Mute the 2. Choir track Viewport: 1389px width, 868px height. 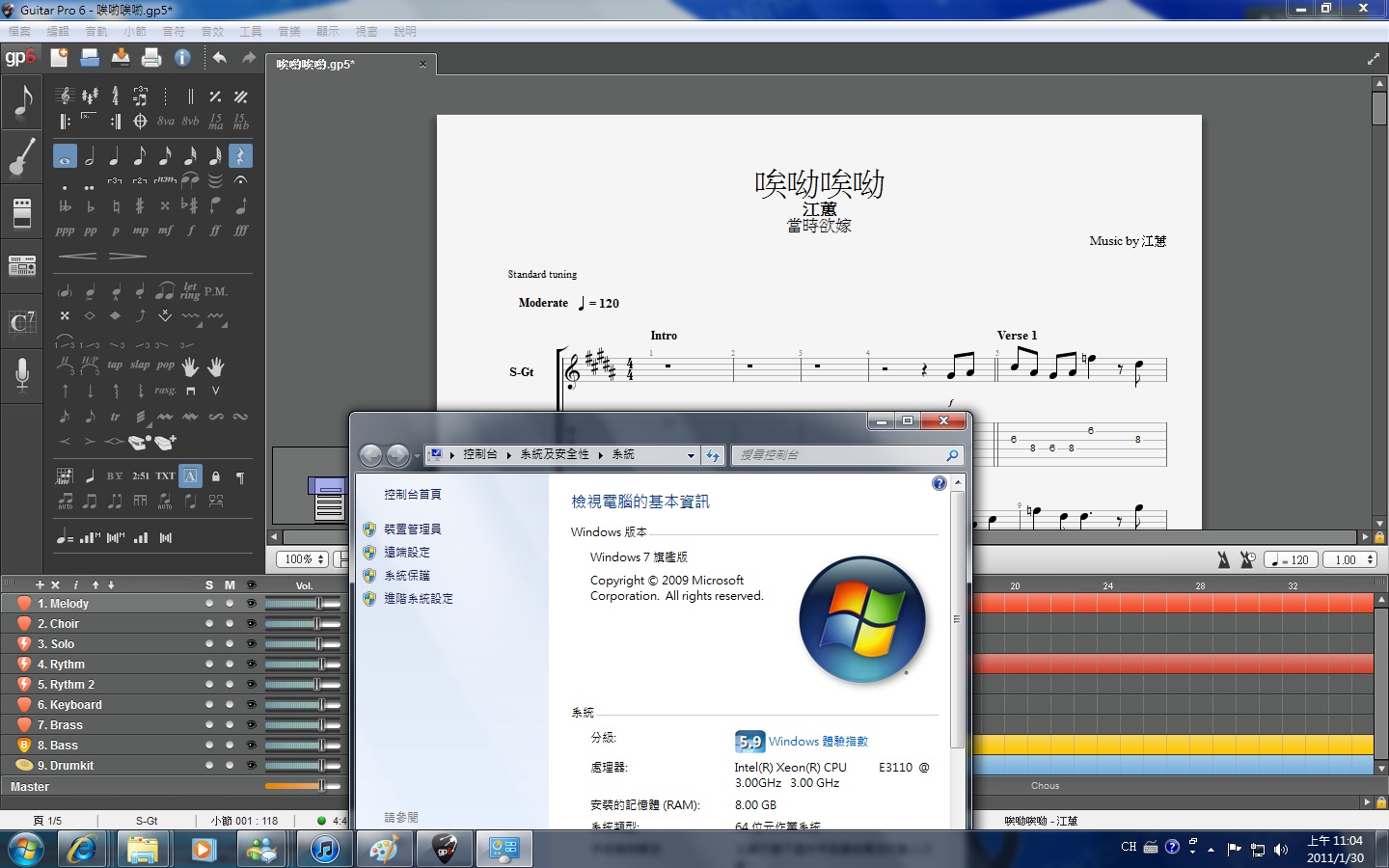tap(230, 623)
